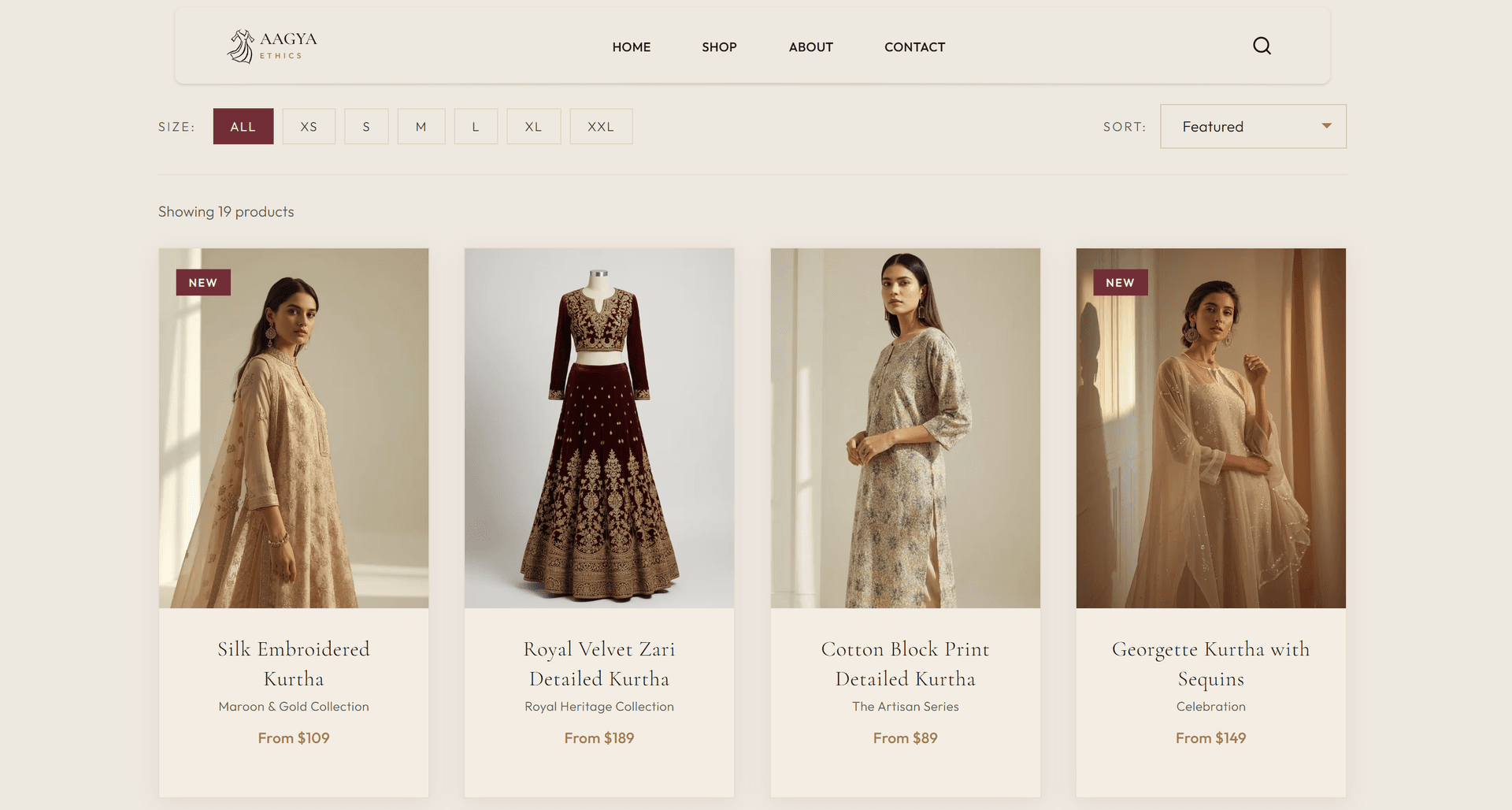Image resolution: width=1512 pixels, height=810 pixels.
Task: Click The Artisan Series text
Action: click(x=906, y=707)
